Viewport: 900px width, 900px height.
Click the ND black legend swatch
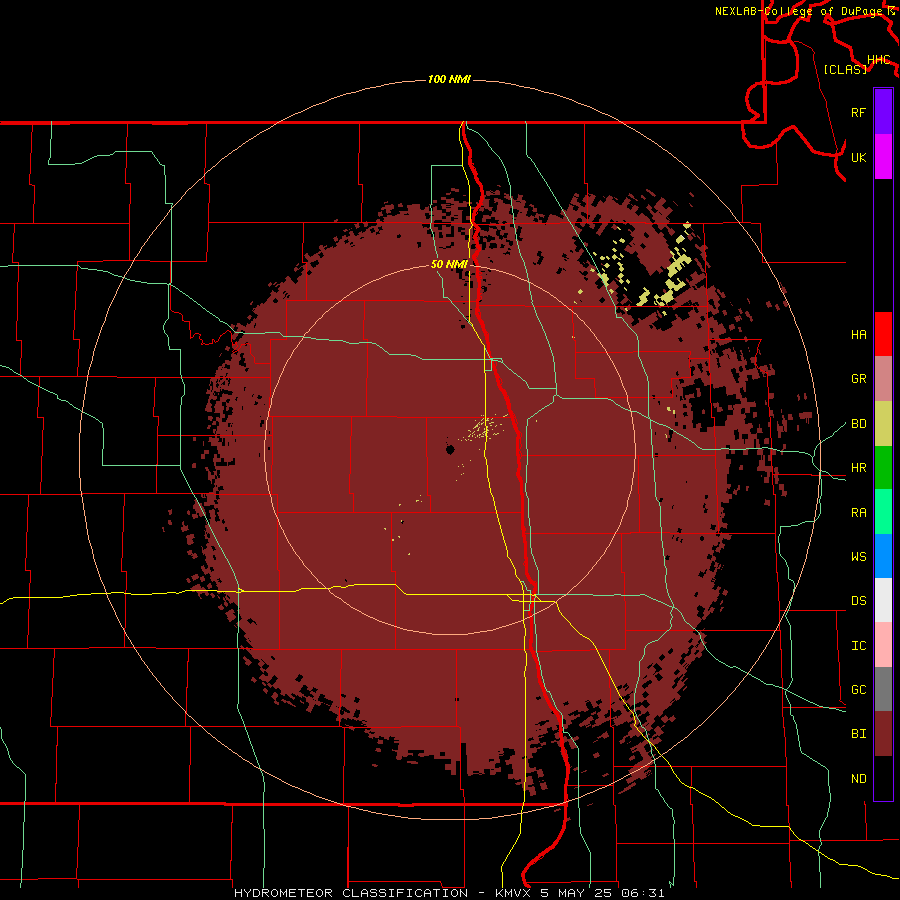pos(883,778)
